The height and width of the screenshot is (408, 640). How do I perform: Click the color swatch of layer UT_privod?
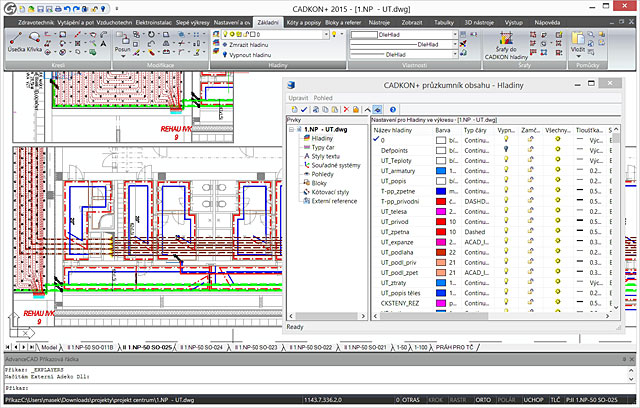click(440, 222)
